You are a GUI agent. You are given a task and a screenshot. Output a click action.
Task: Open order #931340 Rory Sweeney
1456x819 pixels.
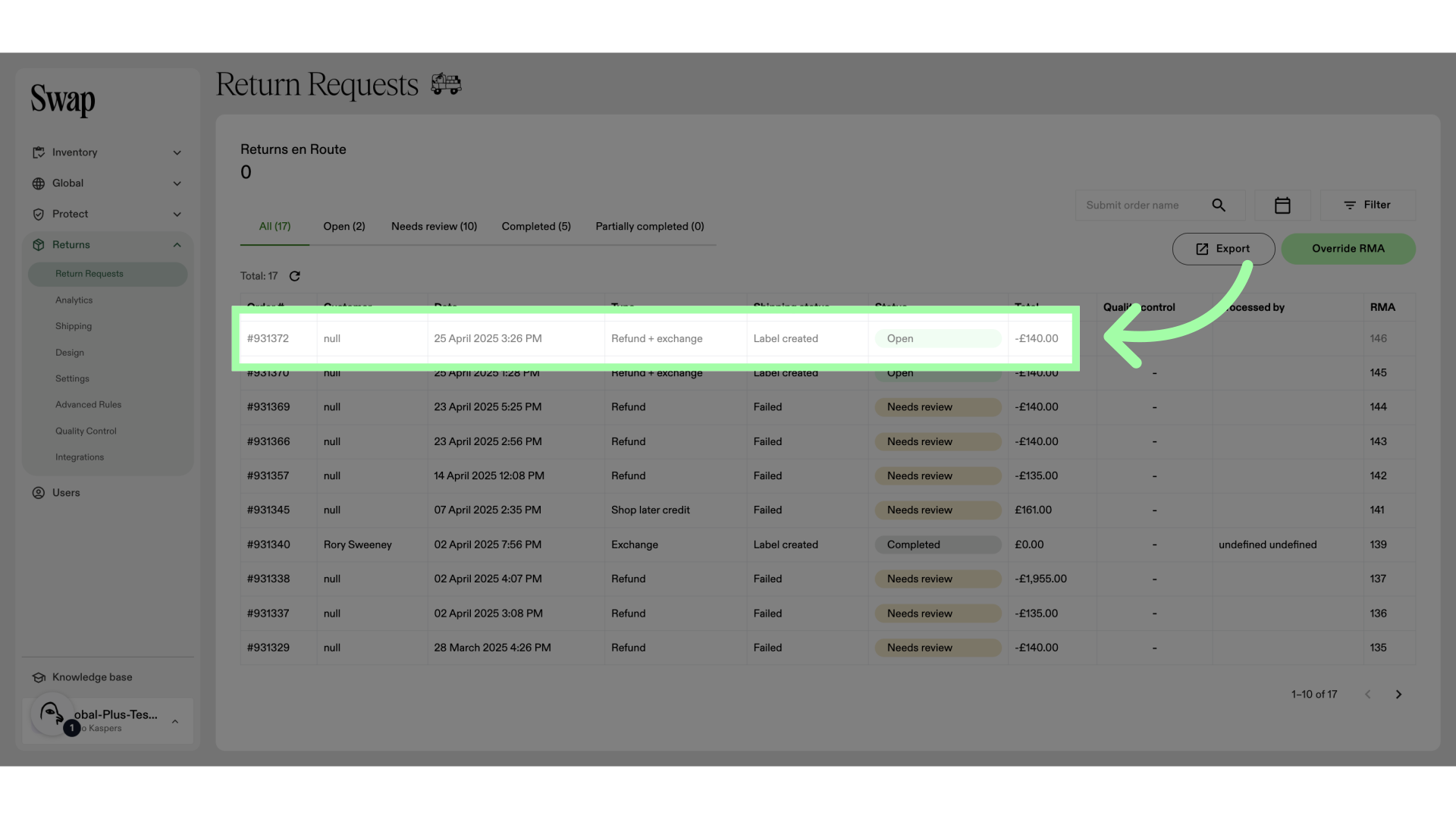[827, 544]
